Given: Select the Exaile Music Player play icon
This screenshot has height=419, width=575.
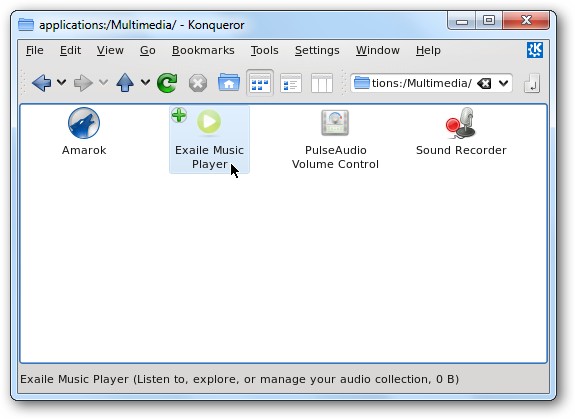Looking at the screenshot, I should pos(209,122).
